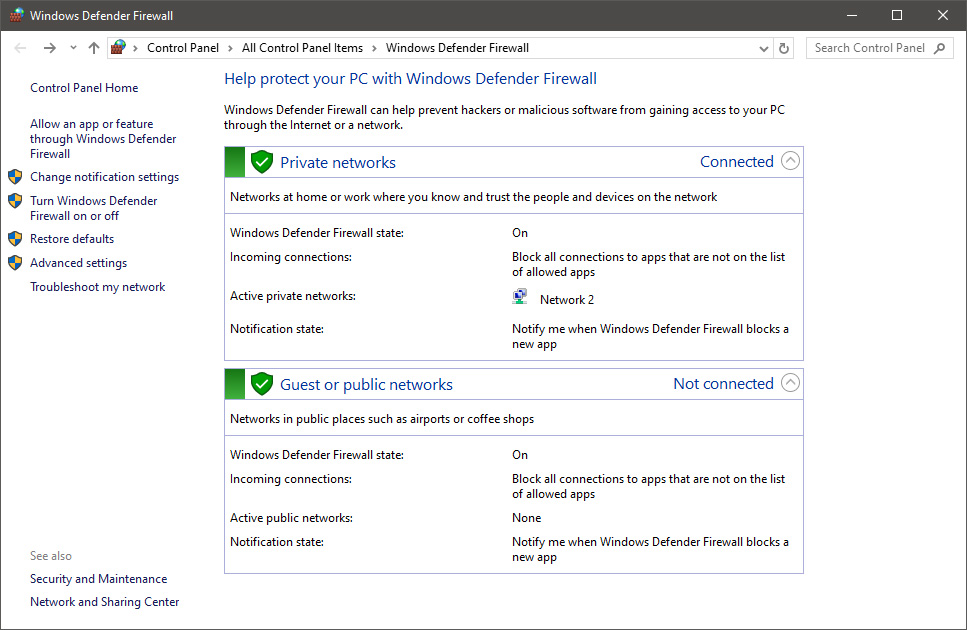The image size is (967, 630).
Task: Click the 'See also' label
Action: tap(51, 555)
